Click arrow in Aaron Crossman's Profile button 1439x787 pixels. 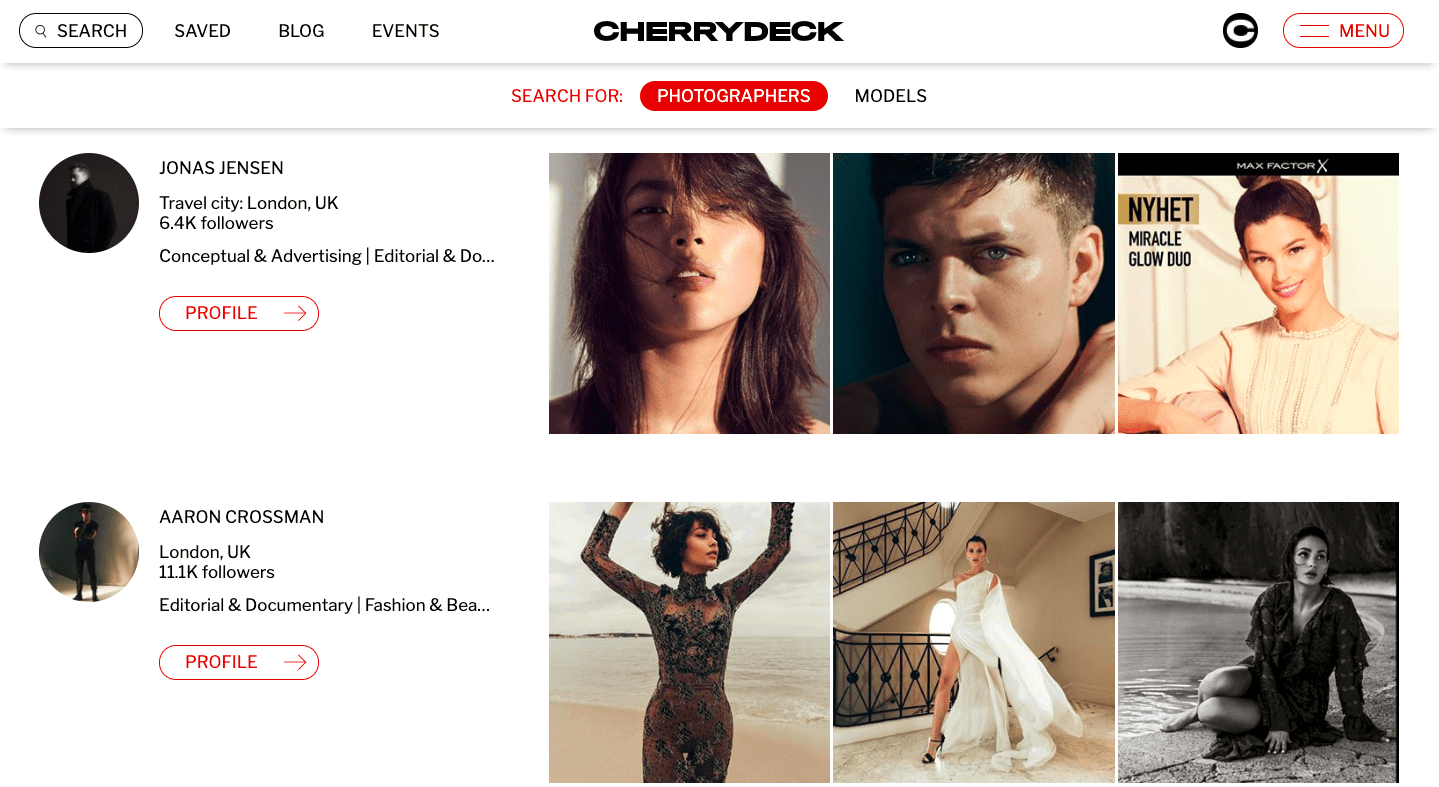click(x=295, y=662)
